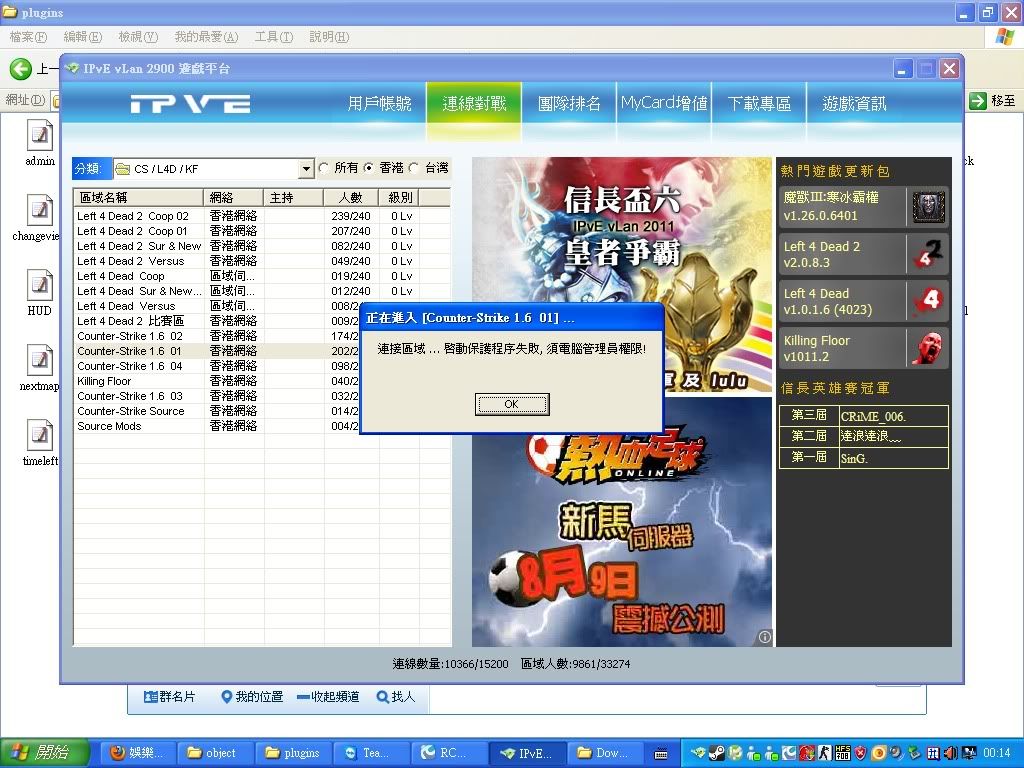This screenshot has width=1024, height=768.
Task: Open the CS / L4D / KF category dropdown
Action: pyautogui.click(x=306, y=169)
